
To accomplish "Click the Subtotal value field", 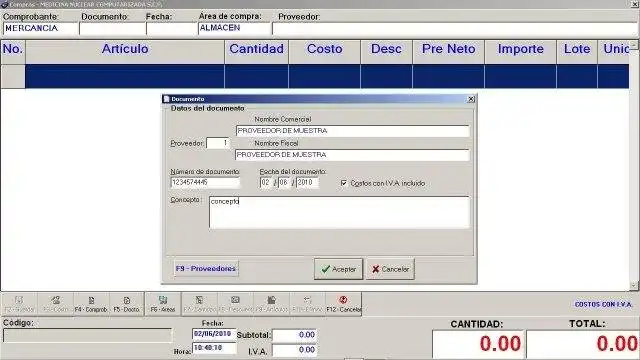I will [295, 335].
